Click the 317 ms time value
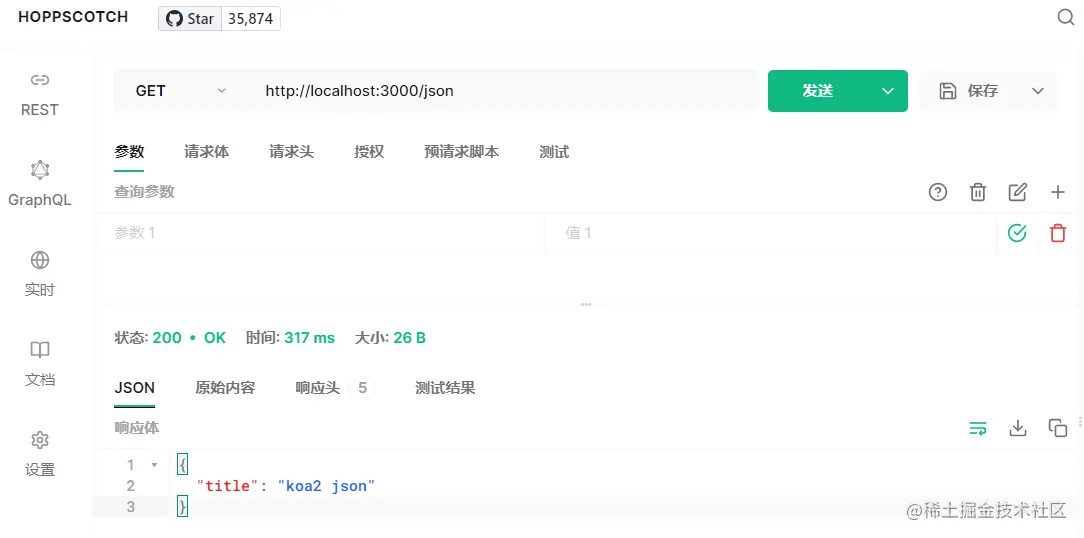Viewport: 1084px width, 538px height. [309, 338]
